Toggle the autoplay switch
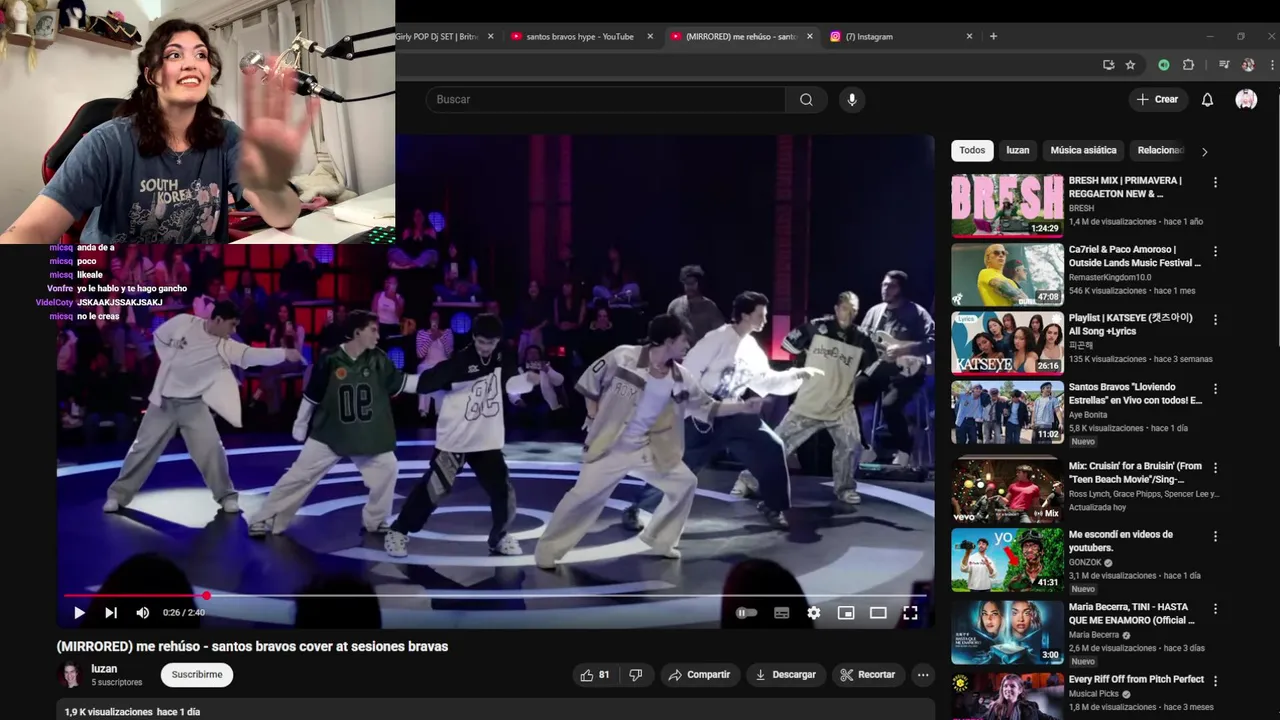Viewport: 1280px width, 720px height. pyautogui.click(x=746, y=613)
